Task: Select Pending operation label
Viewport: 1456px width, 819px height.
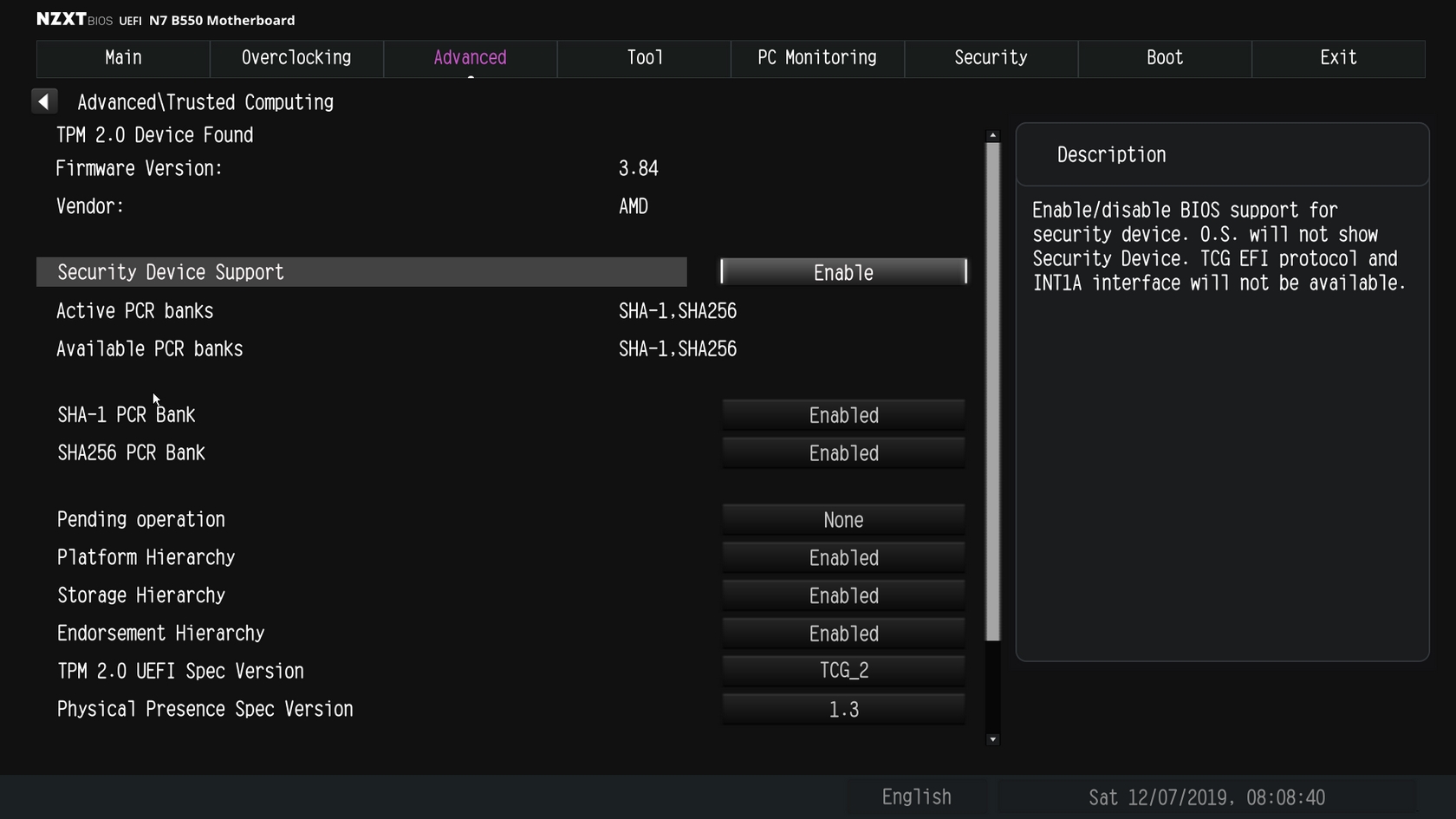Action: pyautogui.click(x=141, y=520)
